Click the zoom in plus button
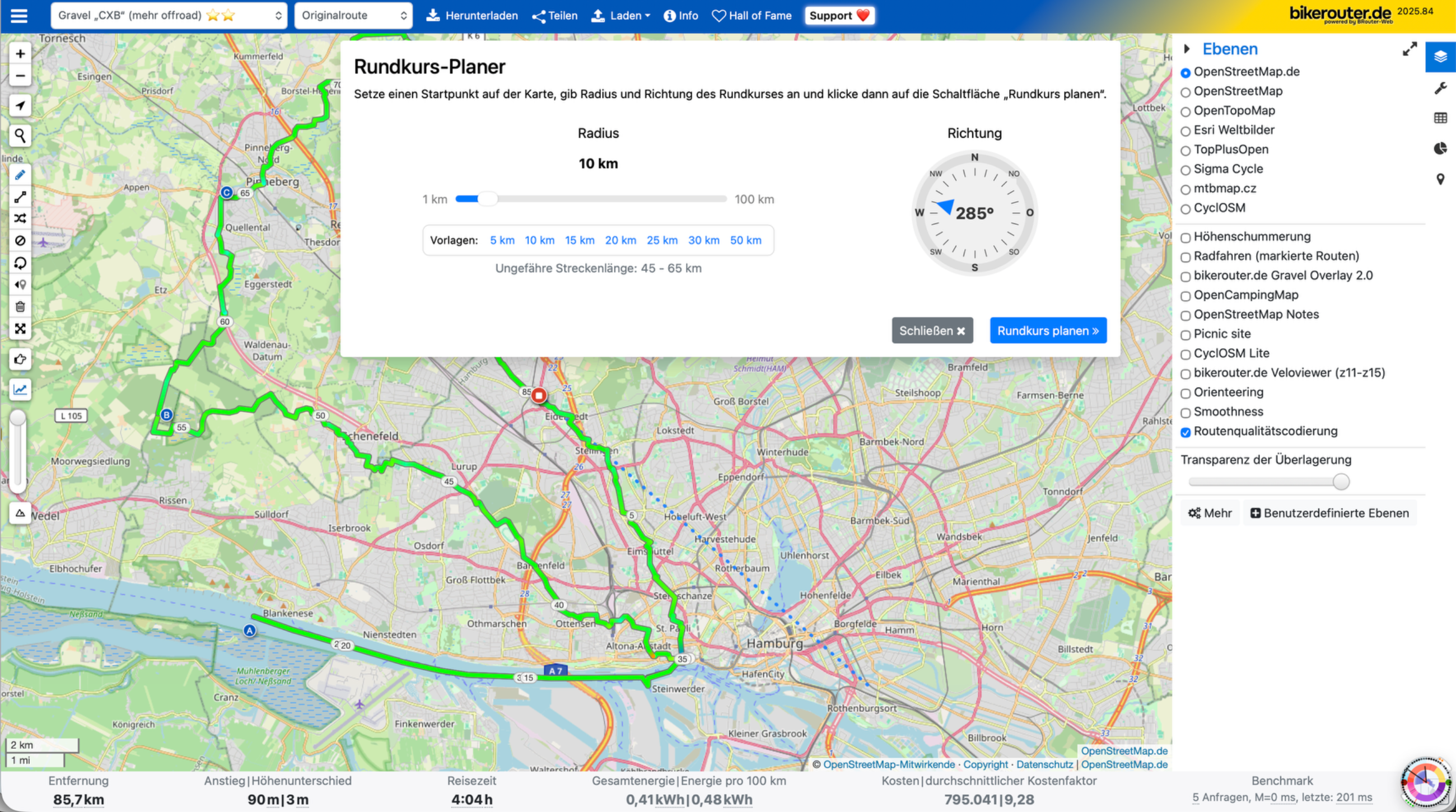Image resolution: width=1456 pixels, height=812 pixels. (x=20, y=54)
